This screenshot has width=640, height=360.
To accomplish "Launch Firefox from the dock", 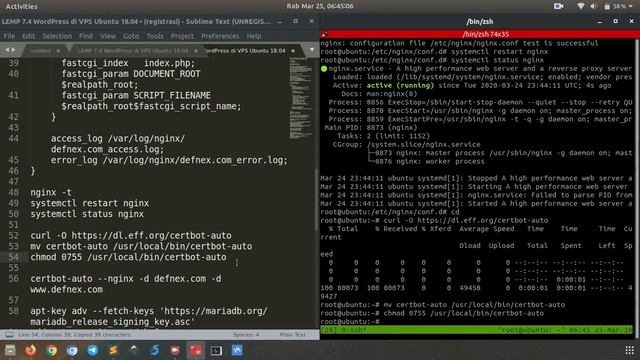I will [31, 350].
